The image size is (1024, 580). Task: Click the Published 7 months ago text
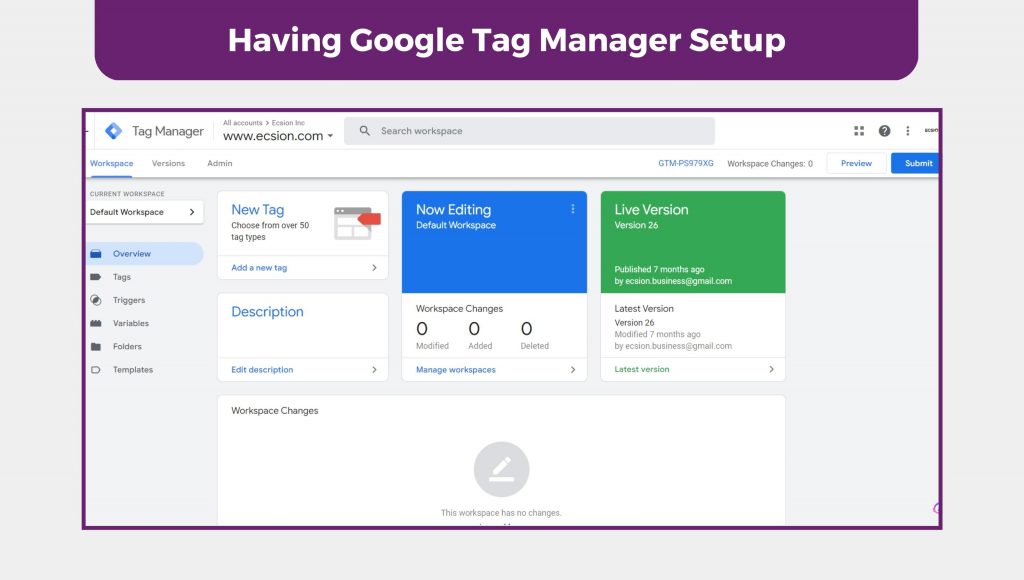(659, 269)
